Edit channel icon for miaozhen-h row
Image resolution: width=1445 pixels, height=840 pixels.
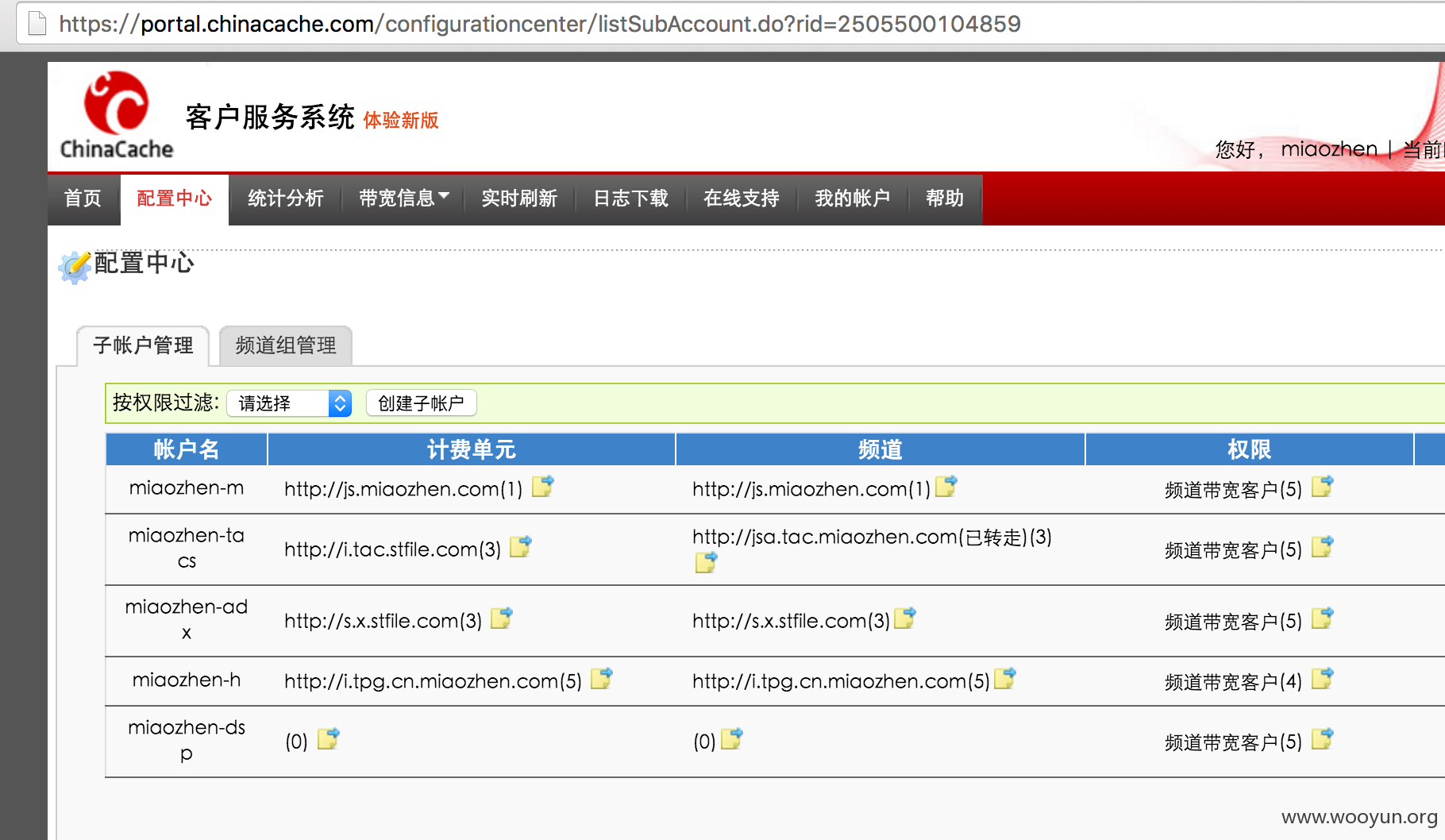point(1005,678)
